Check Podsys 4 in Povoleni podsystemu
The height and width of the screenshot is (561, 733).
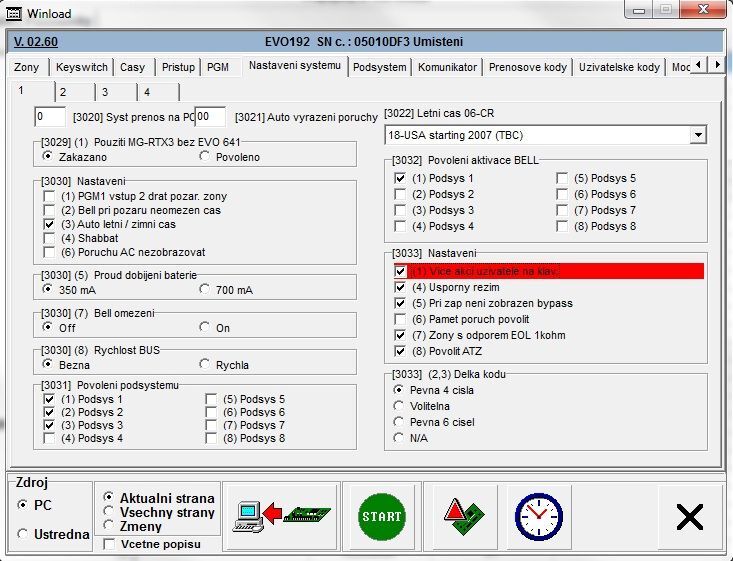(x=49, y=438)
